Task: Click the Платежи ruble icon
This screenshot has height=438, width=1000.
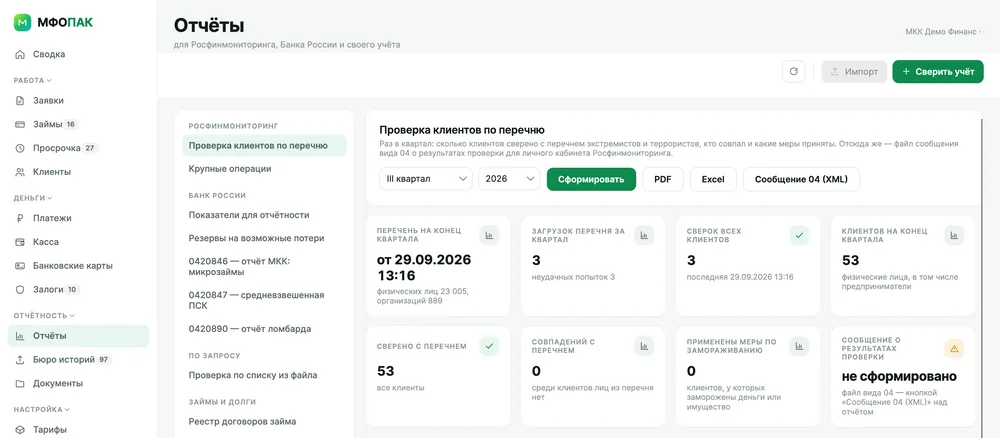Action: tap(20, 218)
